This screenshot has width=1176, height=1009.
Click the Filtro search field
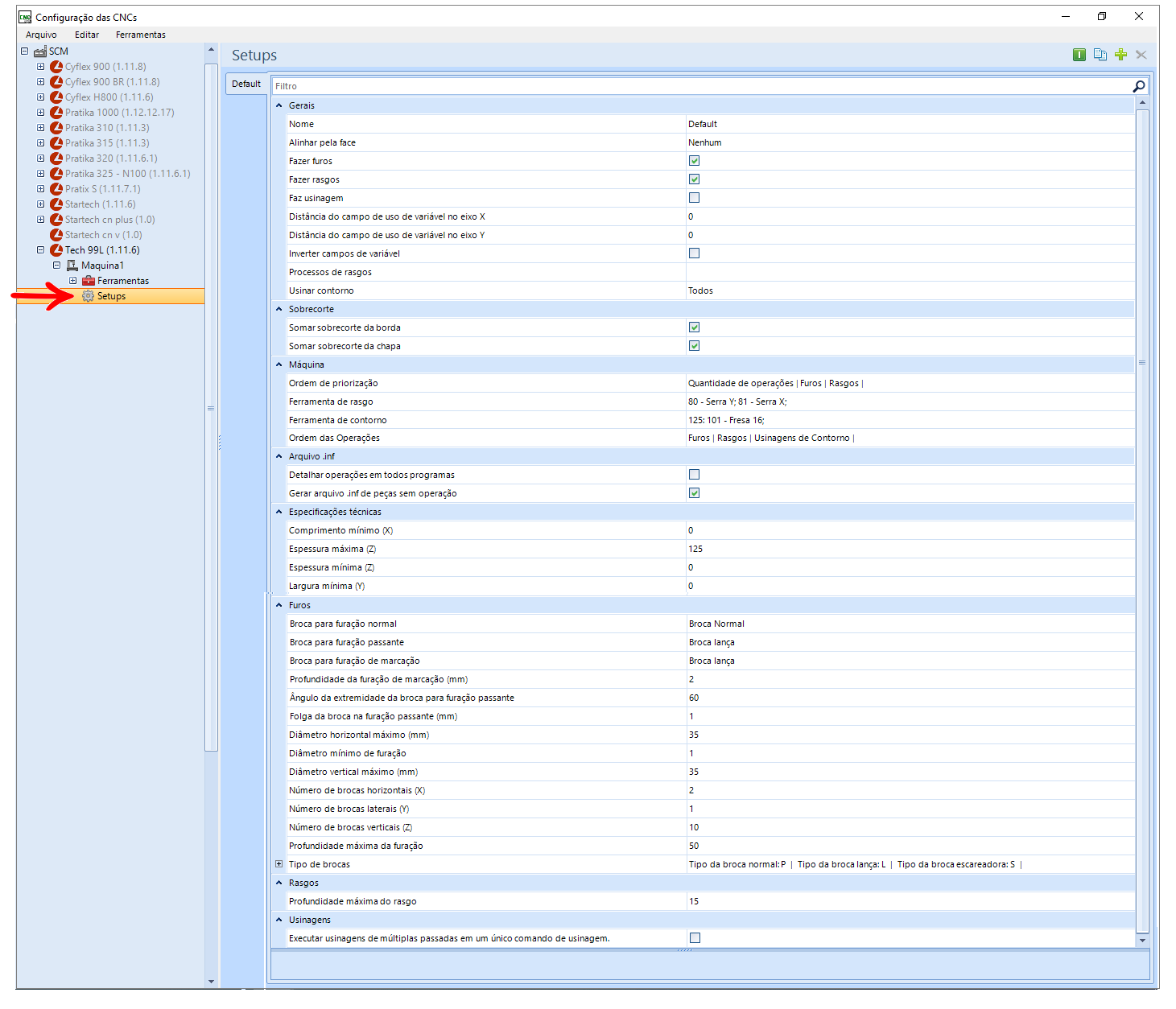click(702, 86)
